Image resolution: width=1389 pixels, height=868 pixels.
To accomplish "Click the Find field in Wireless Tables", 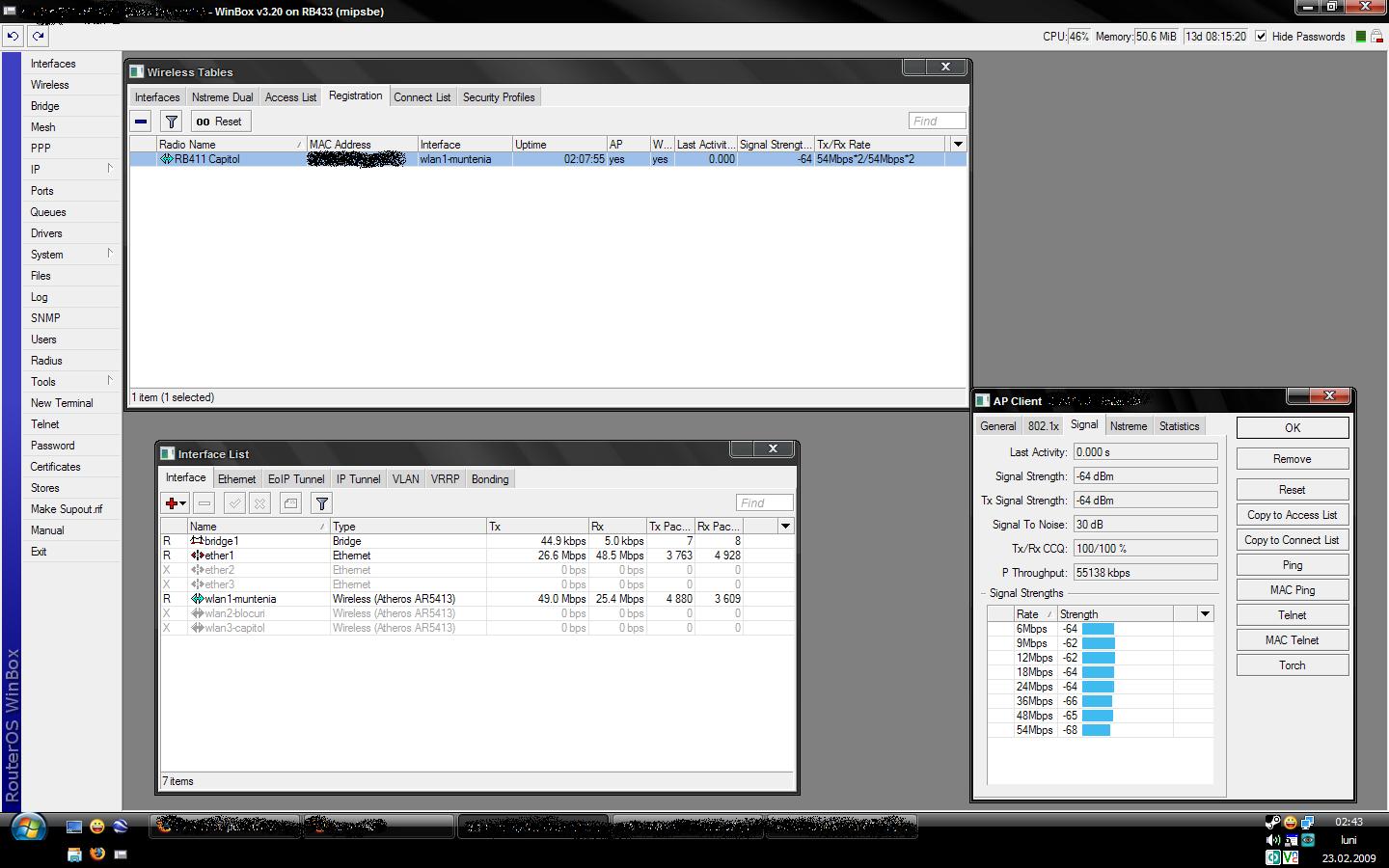I will coord(937,122).
